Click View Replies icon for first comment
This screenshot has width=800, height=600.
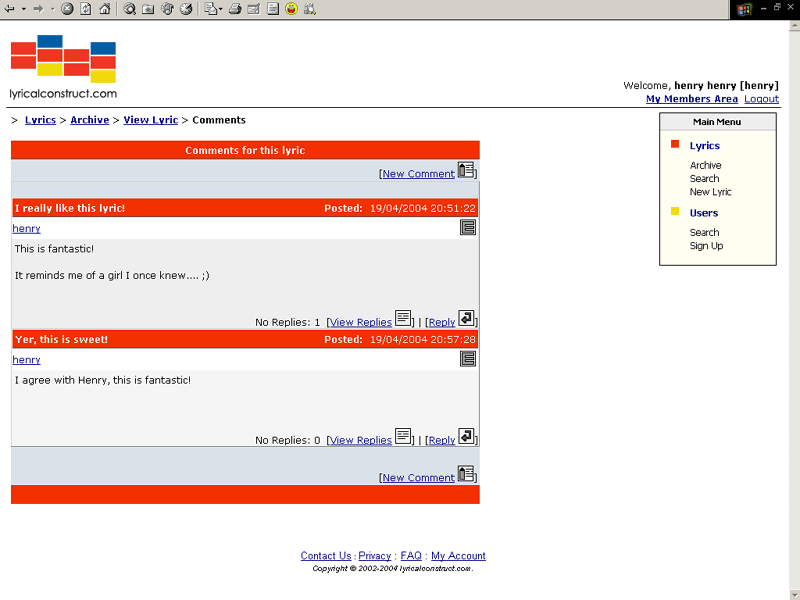pyautogui.click(x=403, y=318)
